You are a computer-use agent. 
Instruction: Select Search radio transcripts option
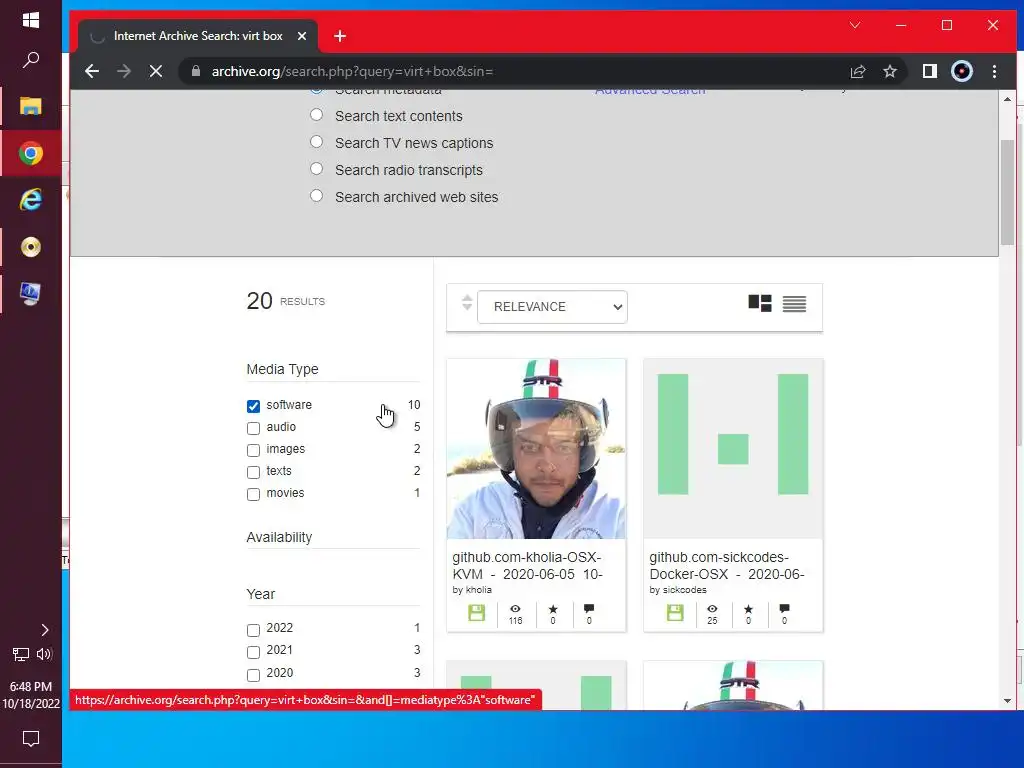316,168
